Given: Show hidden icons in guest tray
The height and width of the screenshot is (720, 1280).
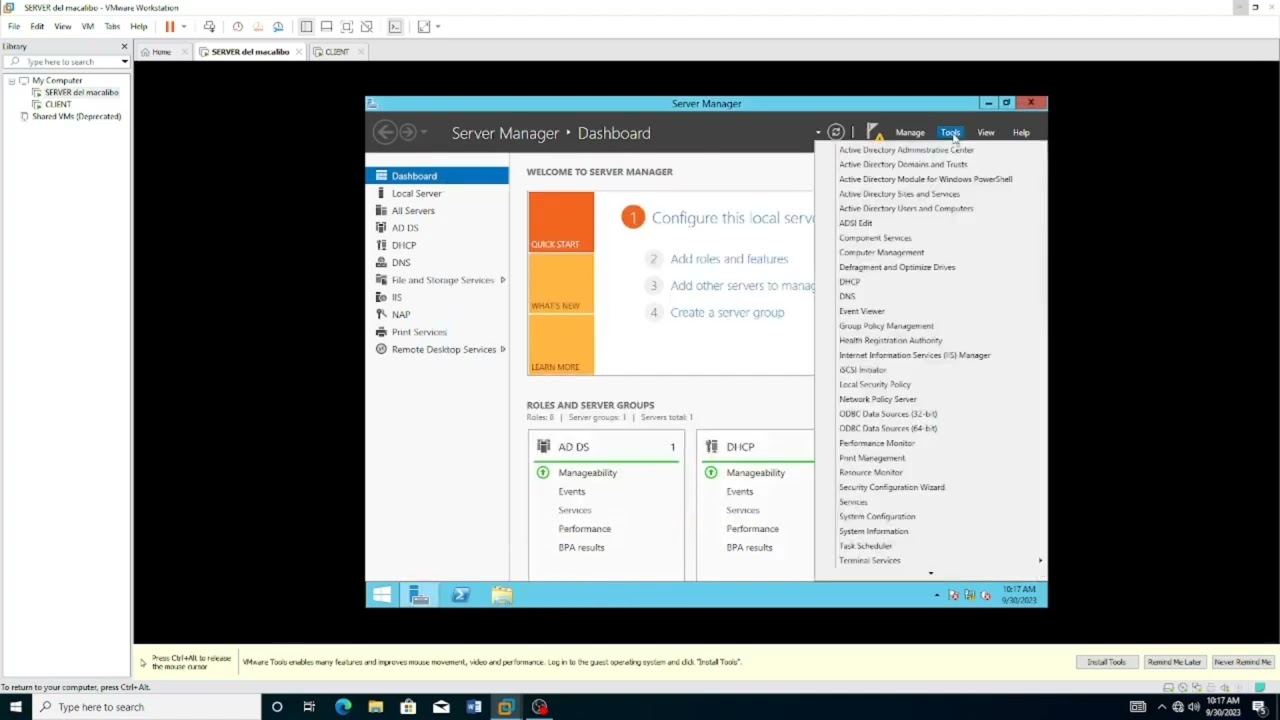Looking at the screenshot, I should [x=937, y=595].
